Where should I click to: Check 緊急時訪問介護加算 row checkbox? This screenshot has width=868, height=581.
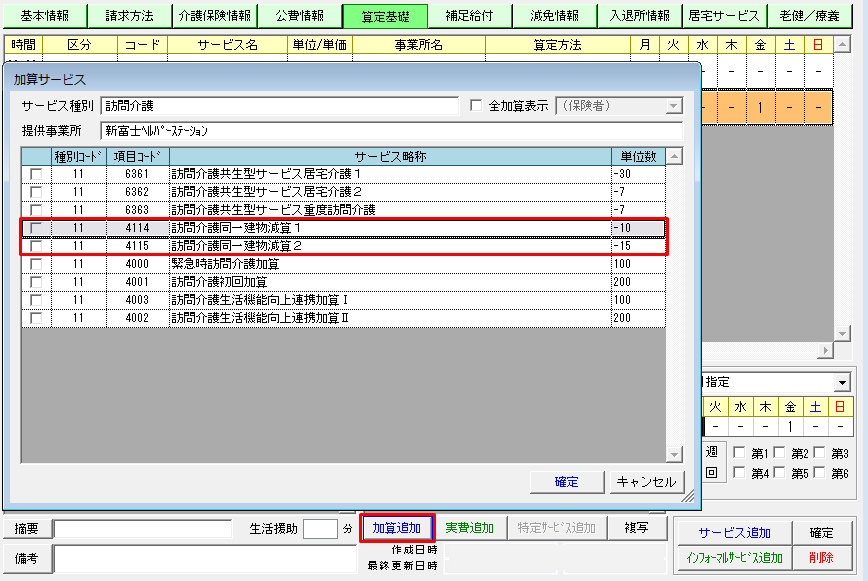(36, 264)
